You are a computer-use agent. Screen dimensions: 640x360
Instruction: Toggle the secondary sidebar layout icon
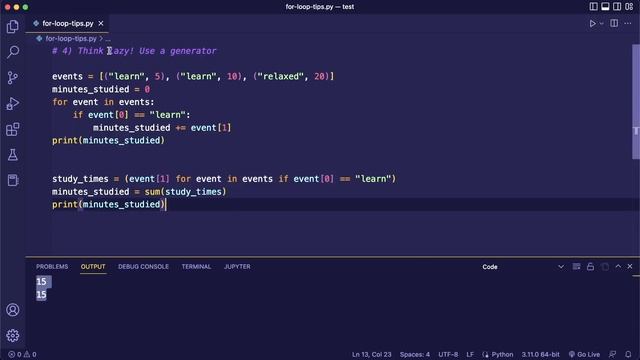point(617,7)
